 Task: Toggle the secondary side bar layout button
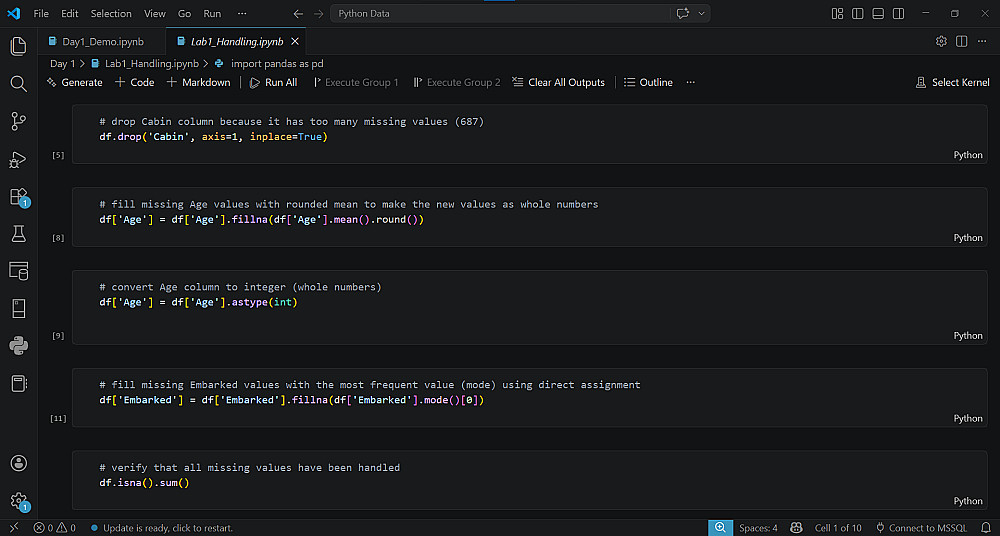[900, 14]
